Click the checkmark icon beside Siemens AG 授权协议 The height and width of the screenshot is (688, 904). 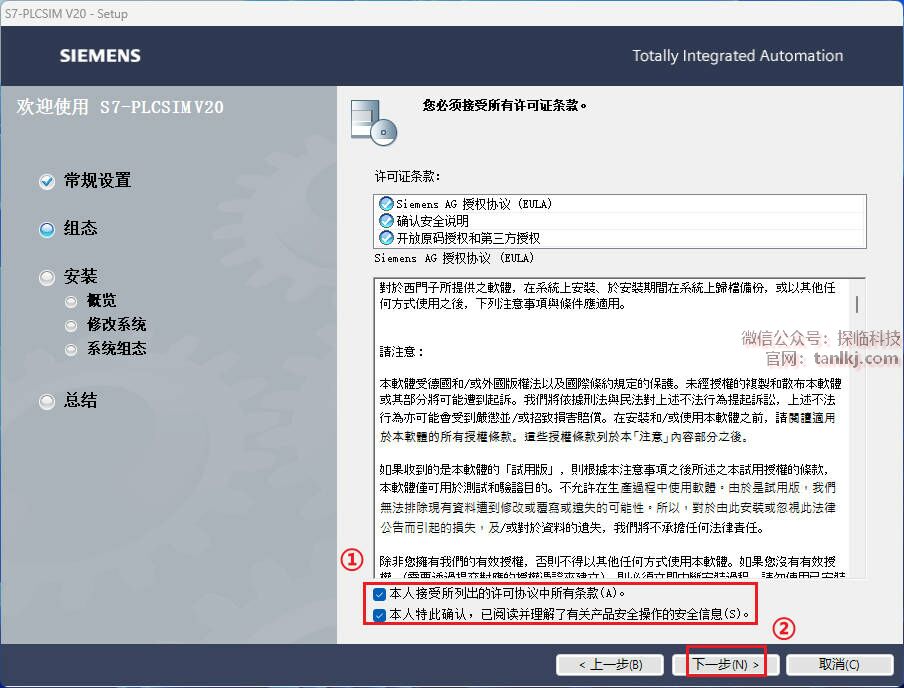tap(386, 204)
